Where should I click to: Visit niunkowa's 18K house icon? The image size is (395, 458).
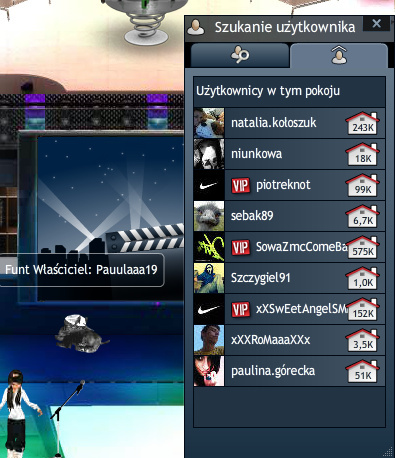click(x=362, y=154)
